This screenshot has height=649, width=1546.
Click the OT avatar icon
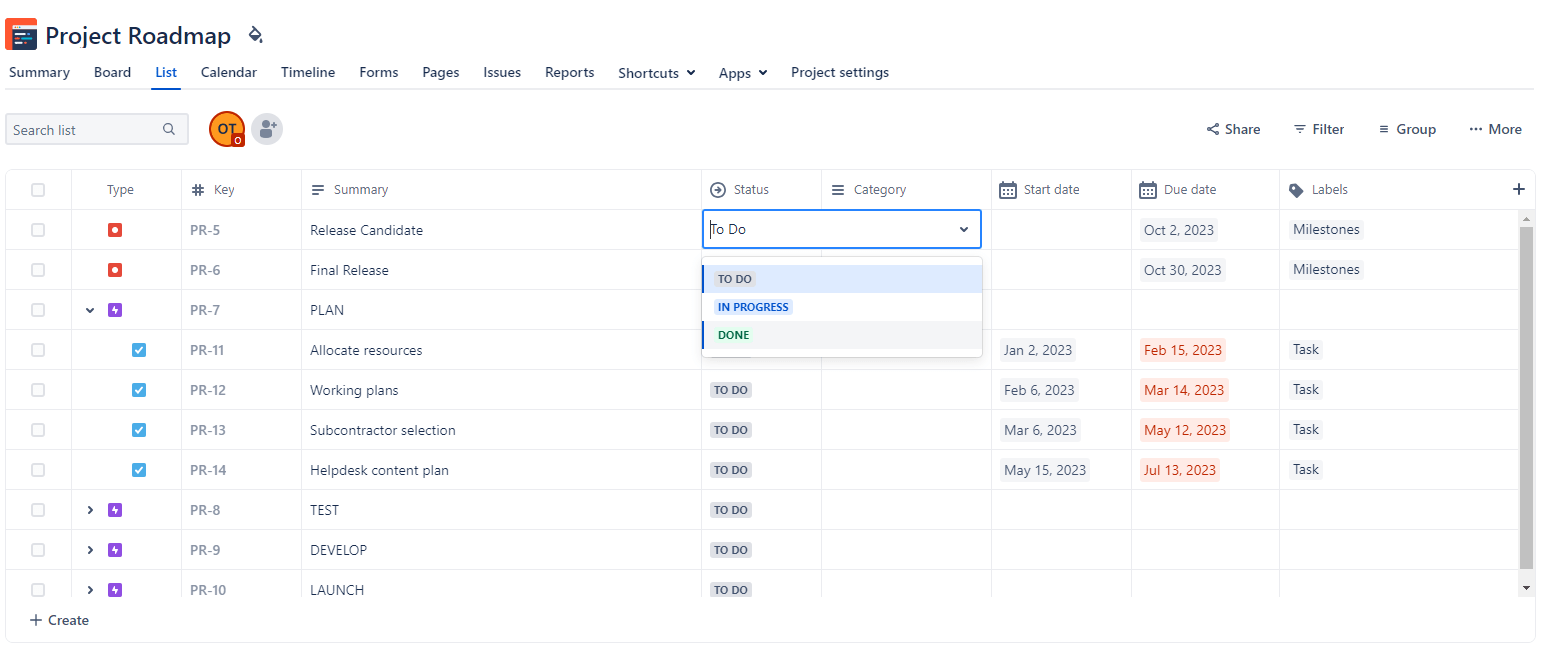[226, 129]
